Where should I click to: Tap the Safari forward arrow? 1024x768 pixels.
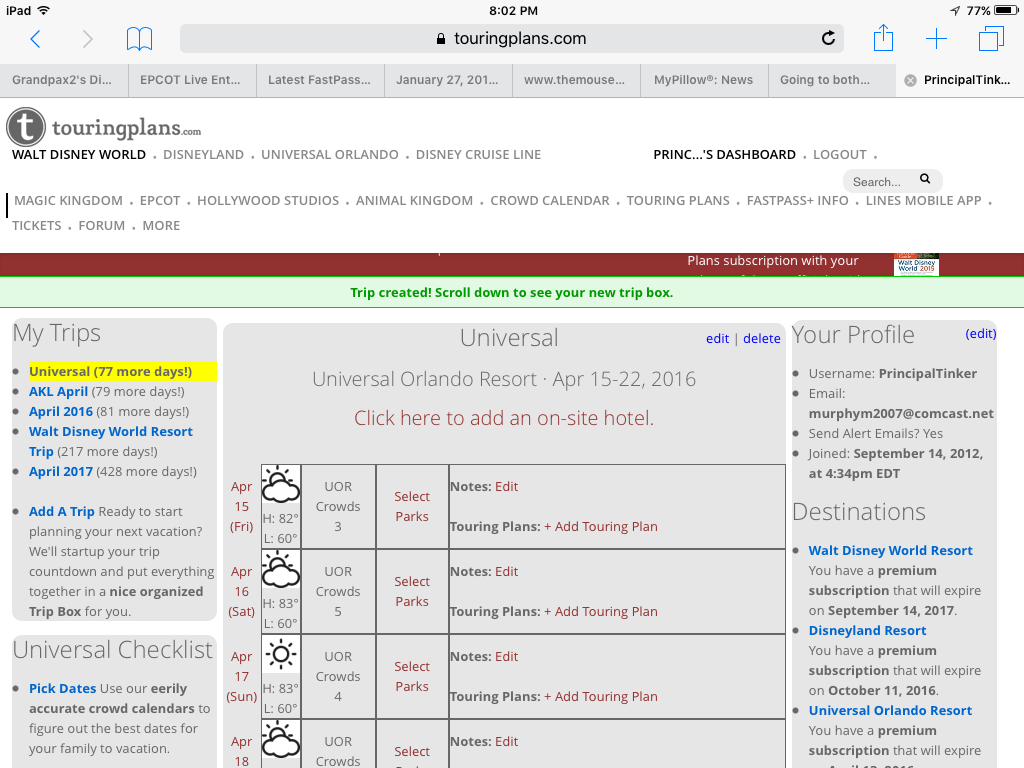[87, 39]
